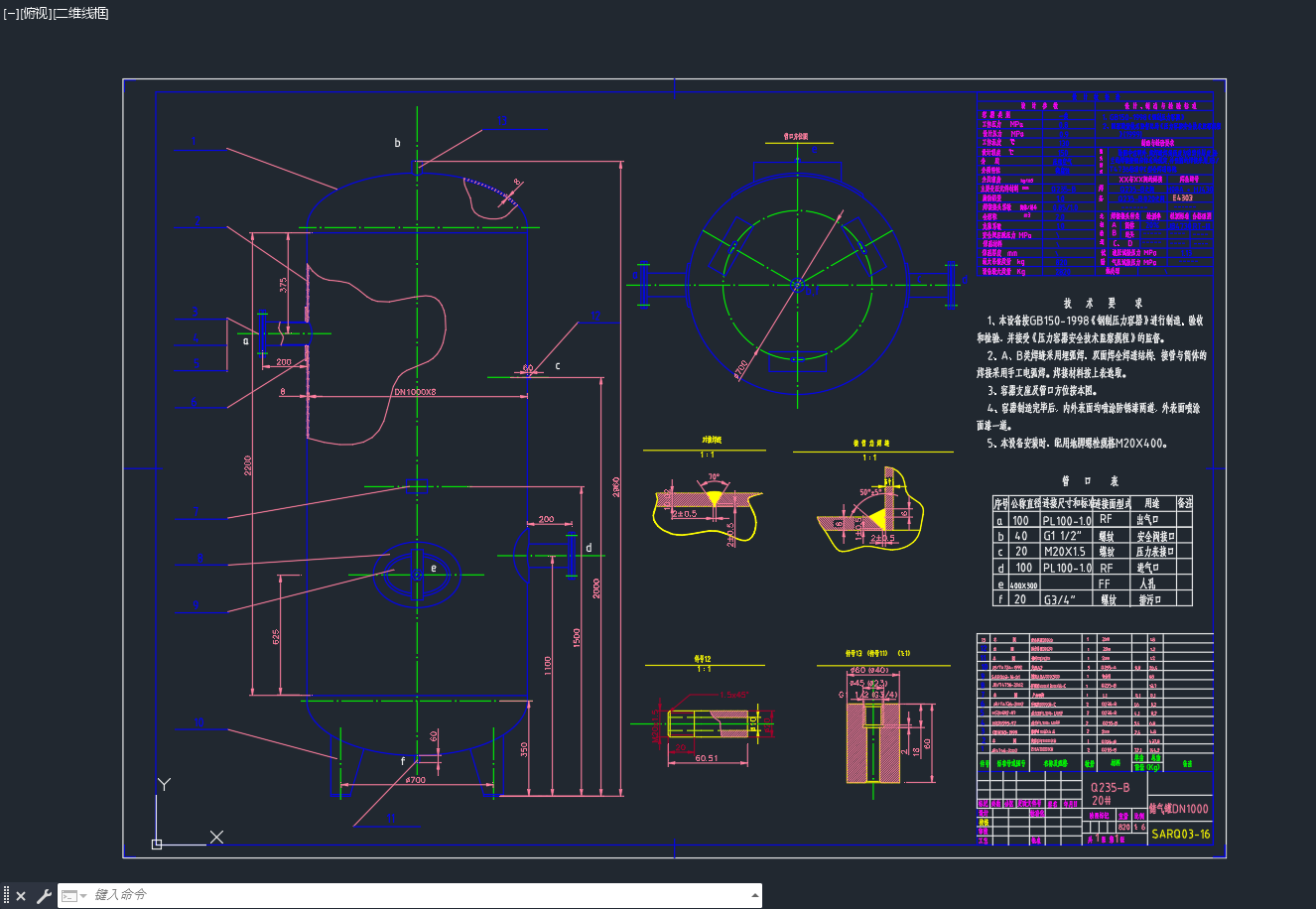Open the 俯视 view controls menu
Viewport: 1316px width, 909px height.
36,13
